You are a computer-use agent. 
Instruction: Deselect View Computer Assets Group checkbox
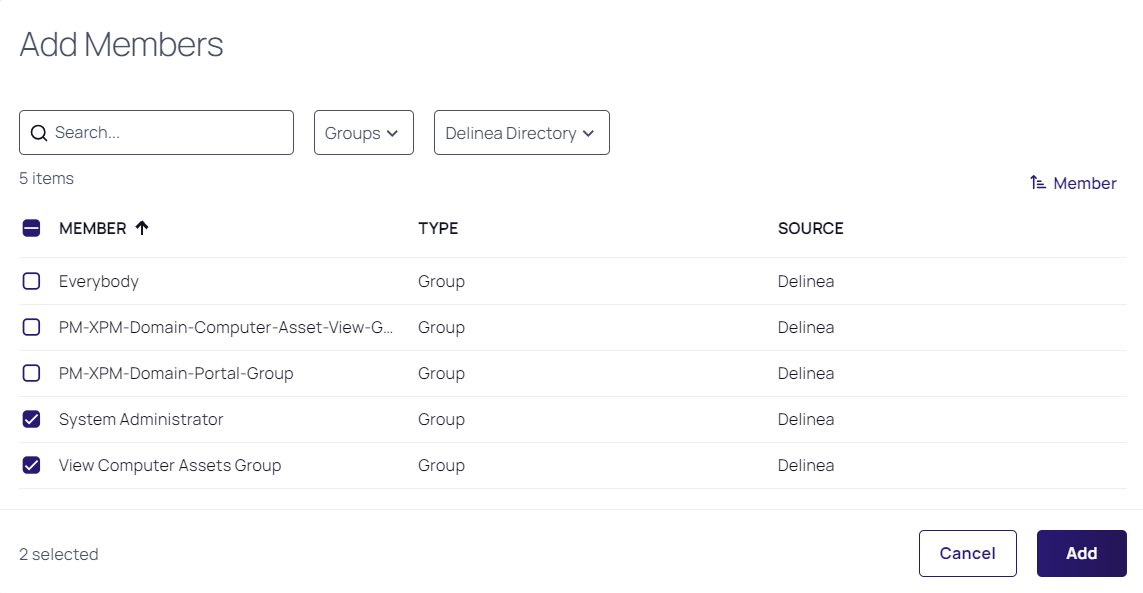pos(31,465)
